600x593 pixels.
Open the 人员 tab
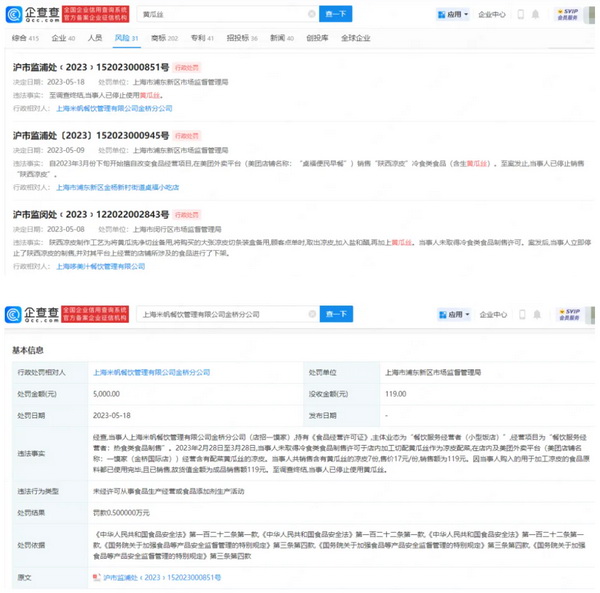click(x=95, y=38)
